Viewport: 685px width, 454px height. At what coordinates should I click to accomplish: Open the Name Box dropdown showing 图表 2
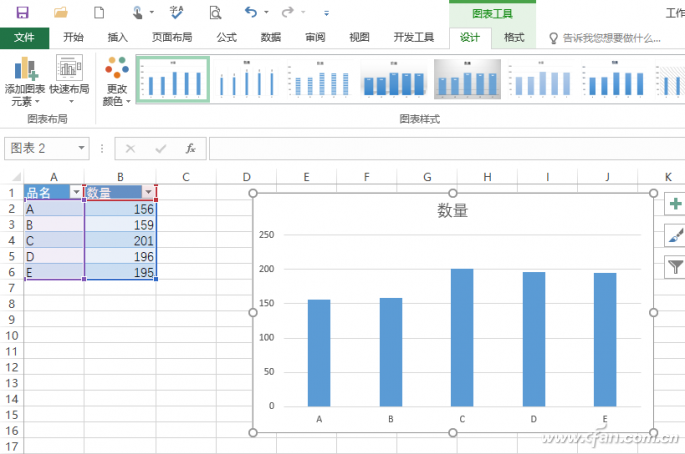[81, 148]
